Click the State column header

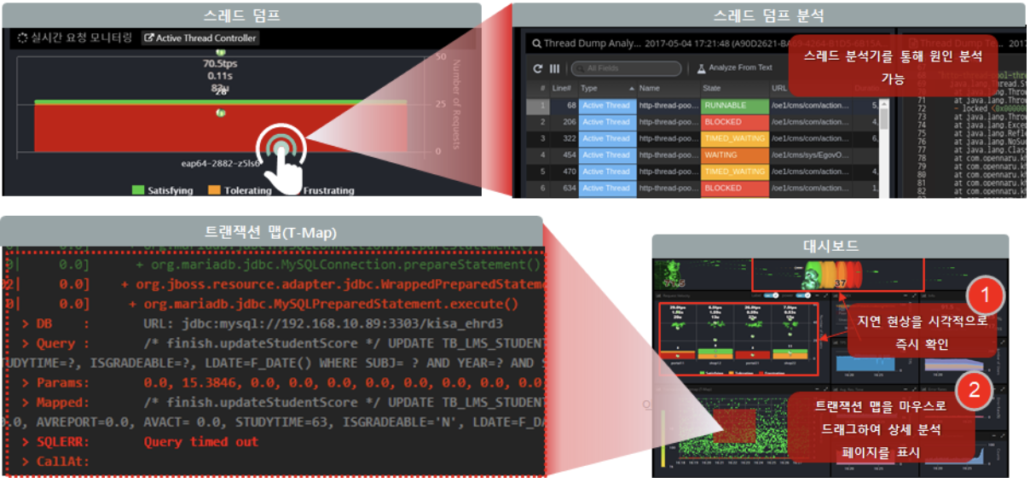(718, 88)
